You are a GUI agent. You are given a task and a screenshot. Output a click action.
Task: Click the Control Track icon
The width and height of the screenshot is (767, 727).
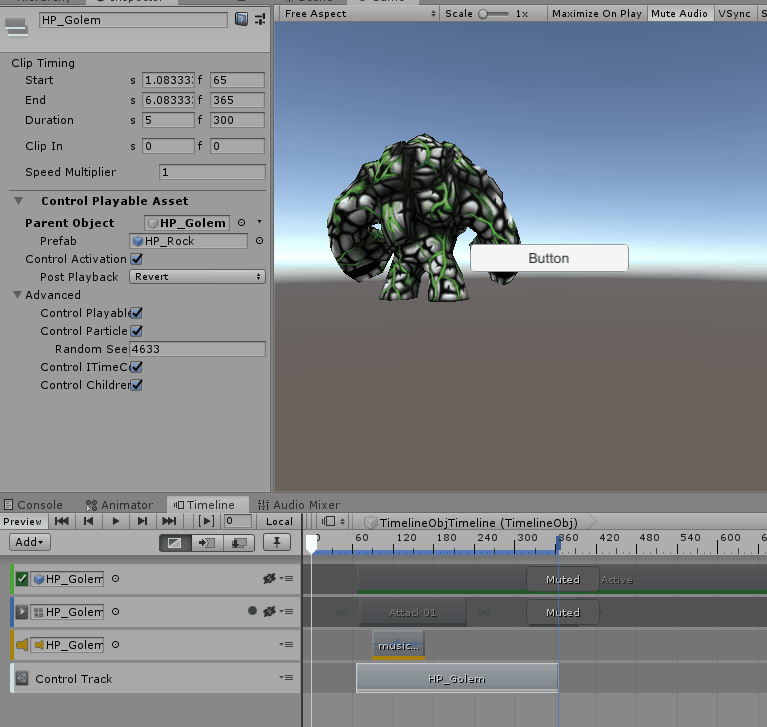(22, 678)
